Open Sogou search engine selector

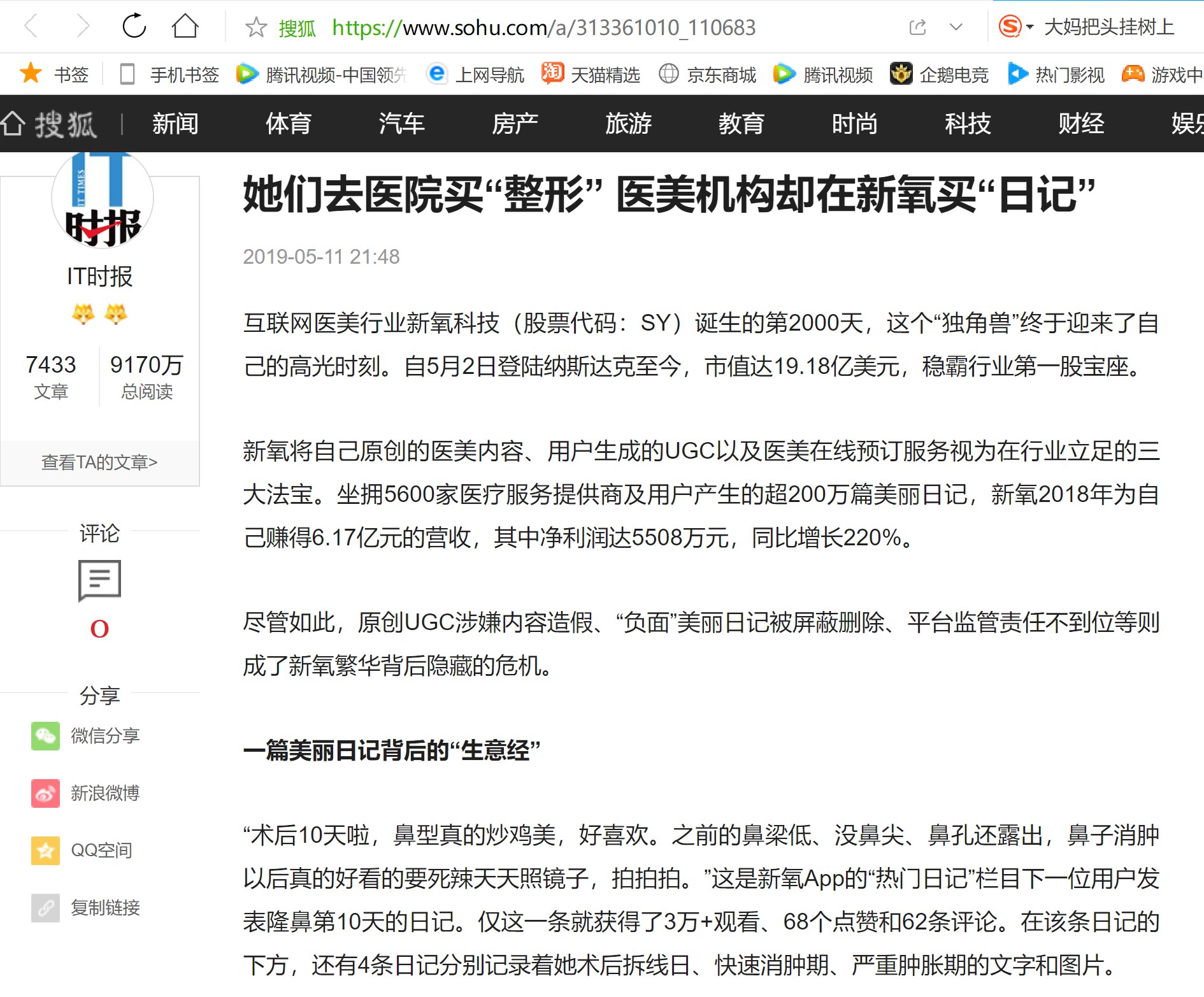tap(1015, 27)
